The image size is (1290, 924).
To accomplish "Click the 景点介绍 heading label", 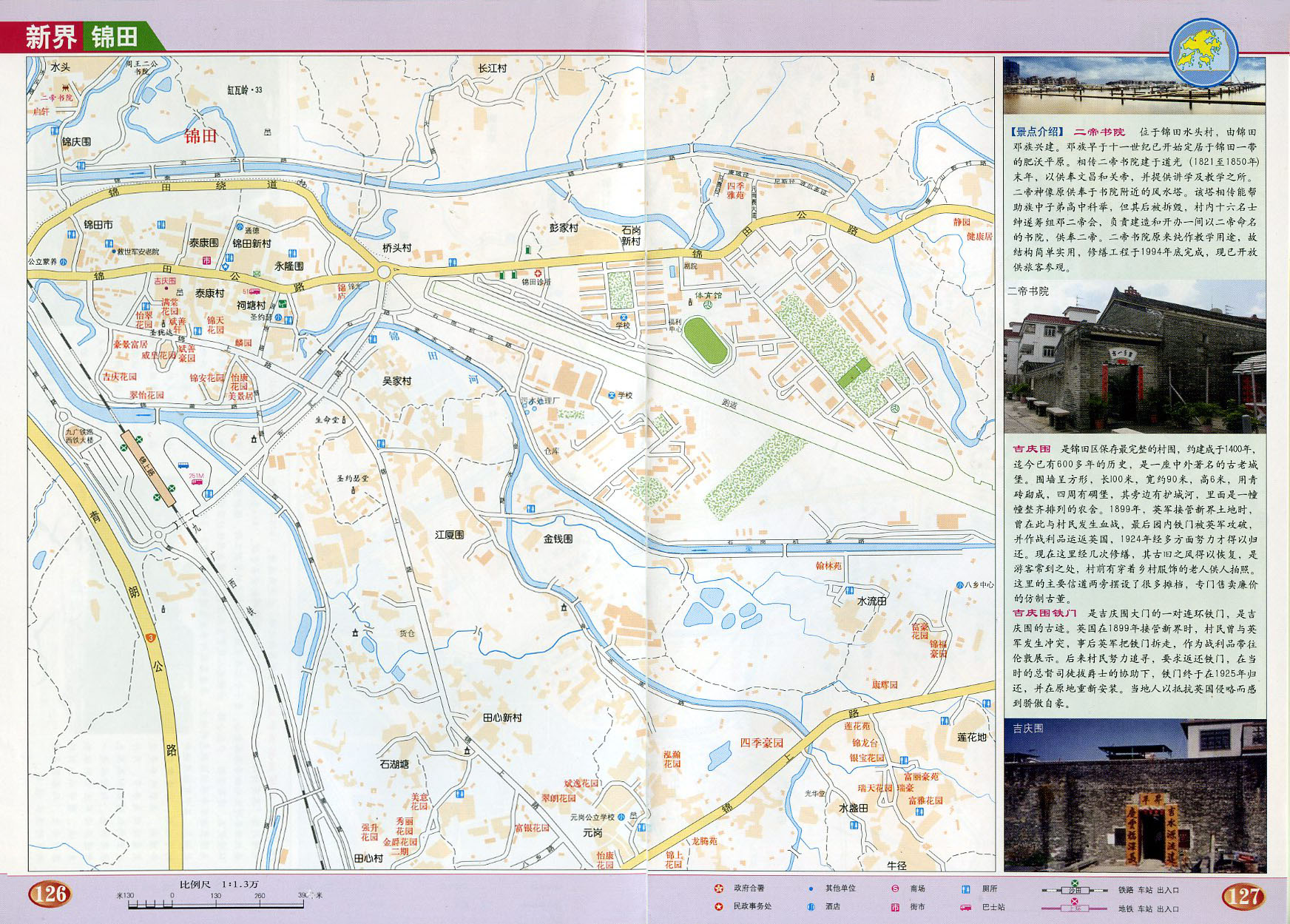I will pyautogui.click(x=1036, y=132).
